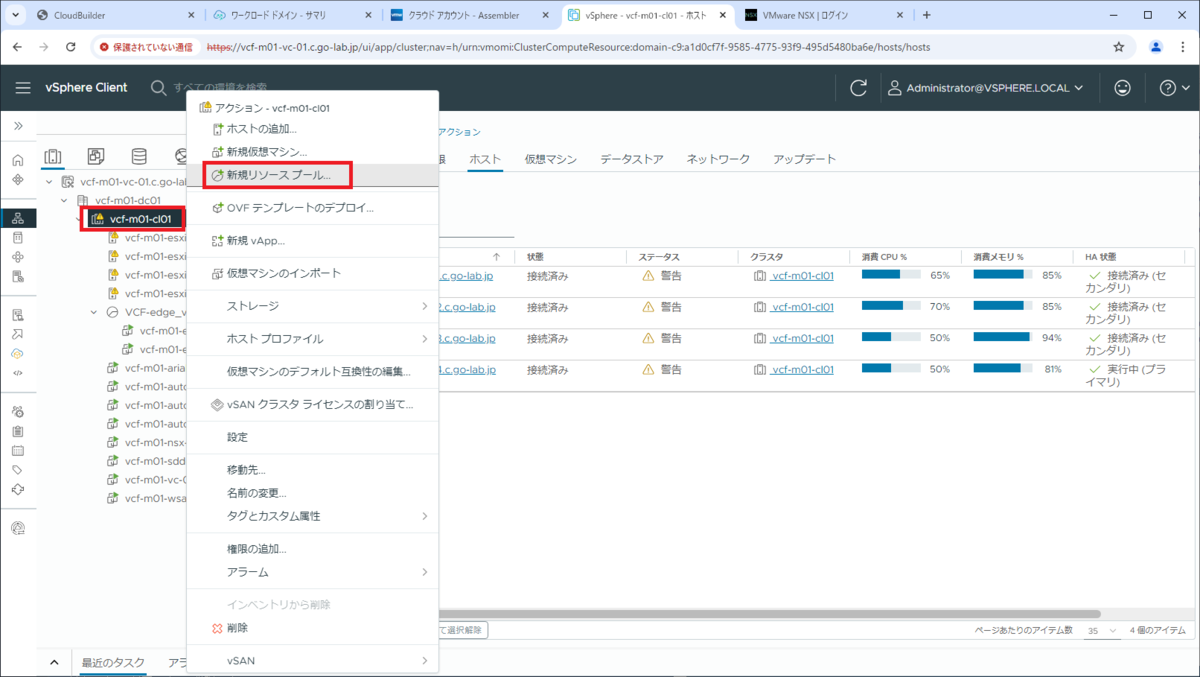Expand the Storage submenu
Screen dimensions: 1200x677
(313, 306)
